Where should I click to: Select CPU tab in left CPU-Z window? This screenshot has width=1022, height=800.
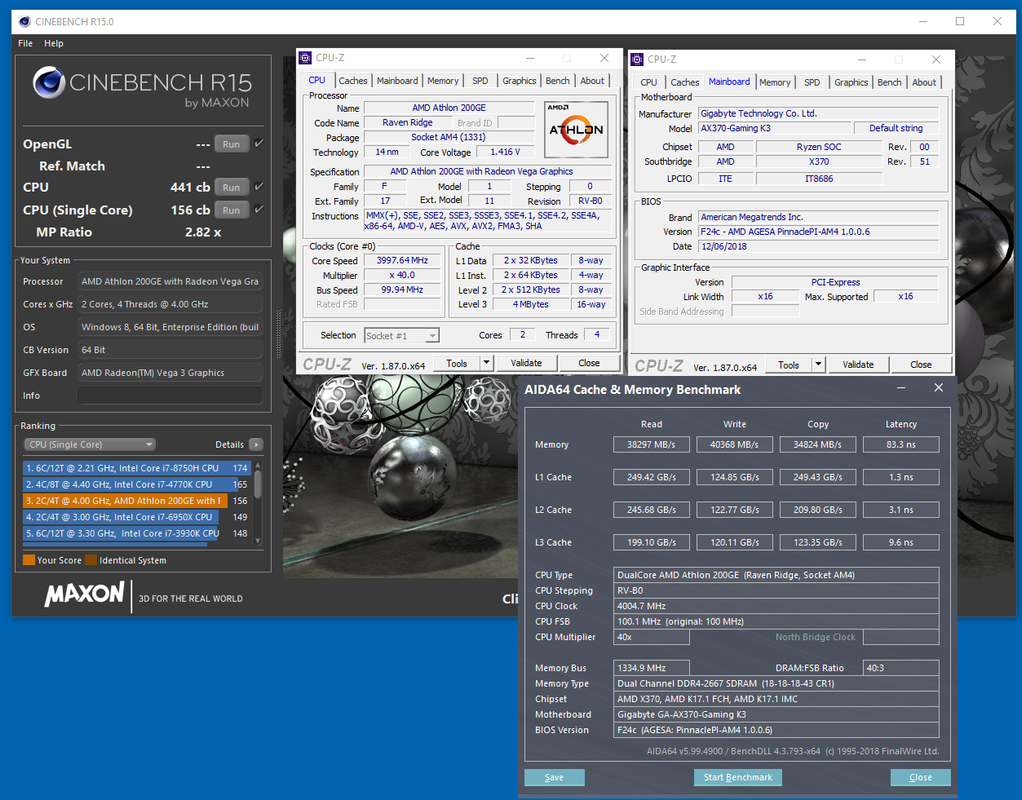(317, 80)
